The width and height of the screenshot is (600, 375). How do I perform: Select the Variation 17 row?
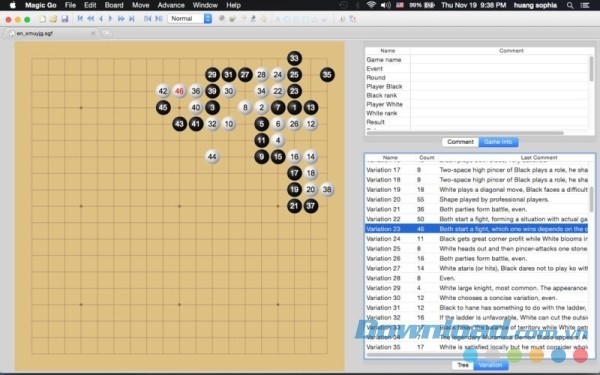pos(476,170)
